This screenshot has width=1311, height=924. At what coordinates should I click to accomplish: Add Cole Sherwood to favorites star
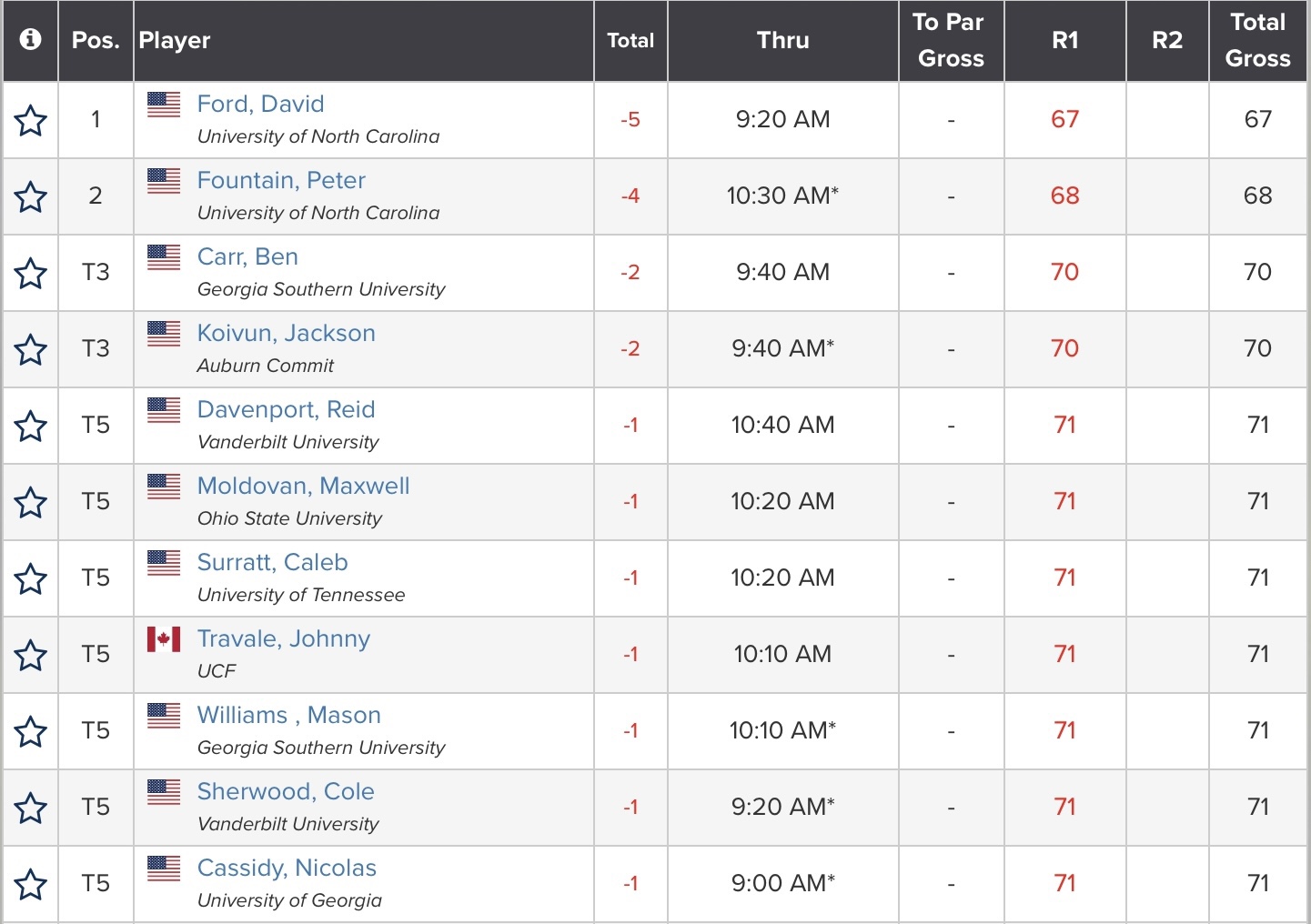point(31,808)
